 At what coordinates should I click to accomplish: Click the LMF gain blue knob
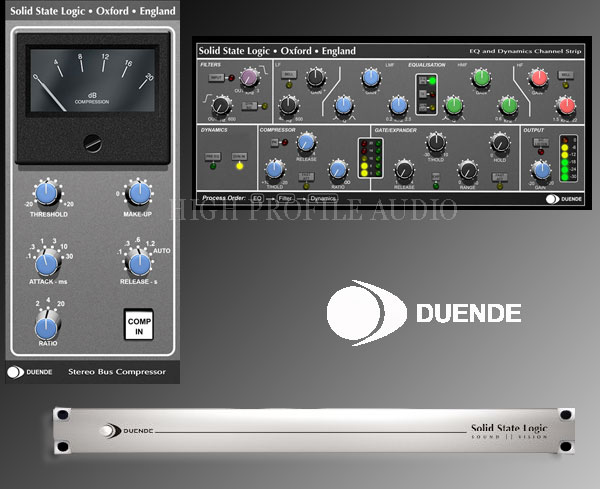click(x=370, y=78)
